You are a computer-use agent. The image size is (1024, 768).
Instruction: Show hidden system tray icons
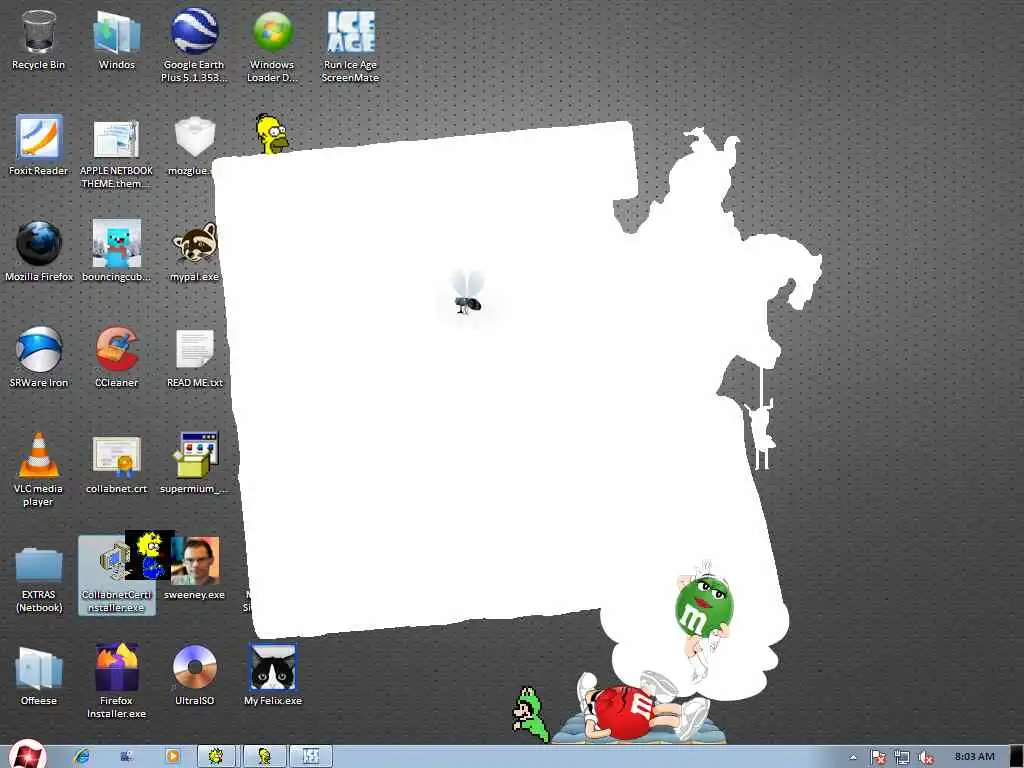853,757
